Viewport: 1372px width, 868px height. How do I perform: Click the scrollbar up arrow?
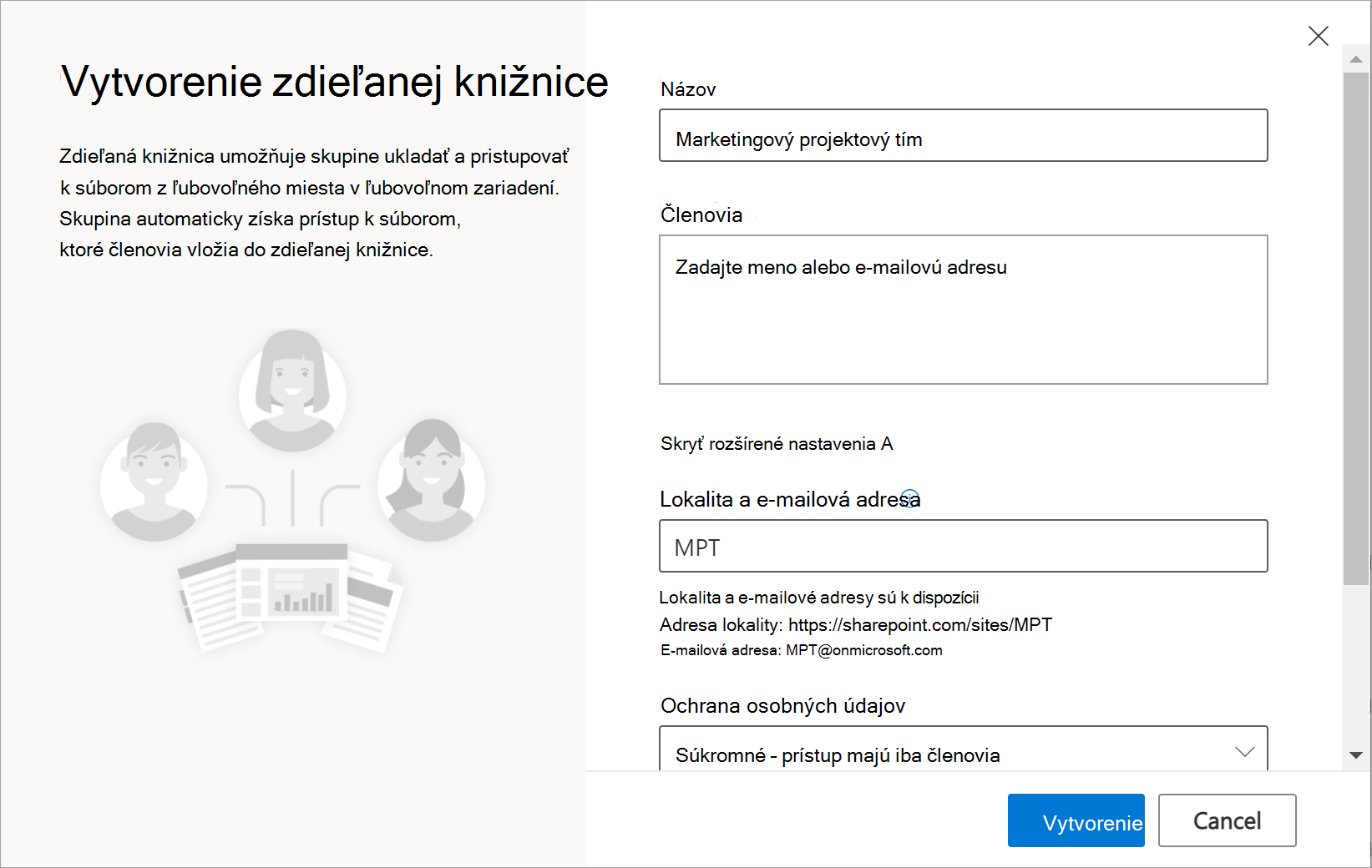(x=1355, y=59)
